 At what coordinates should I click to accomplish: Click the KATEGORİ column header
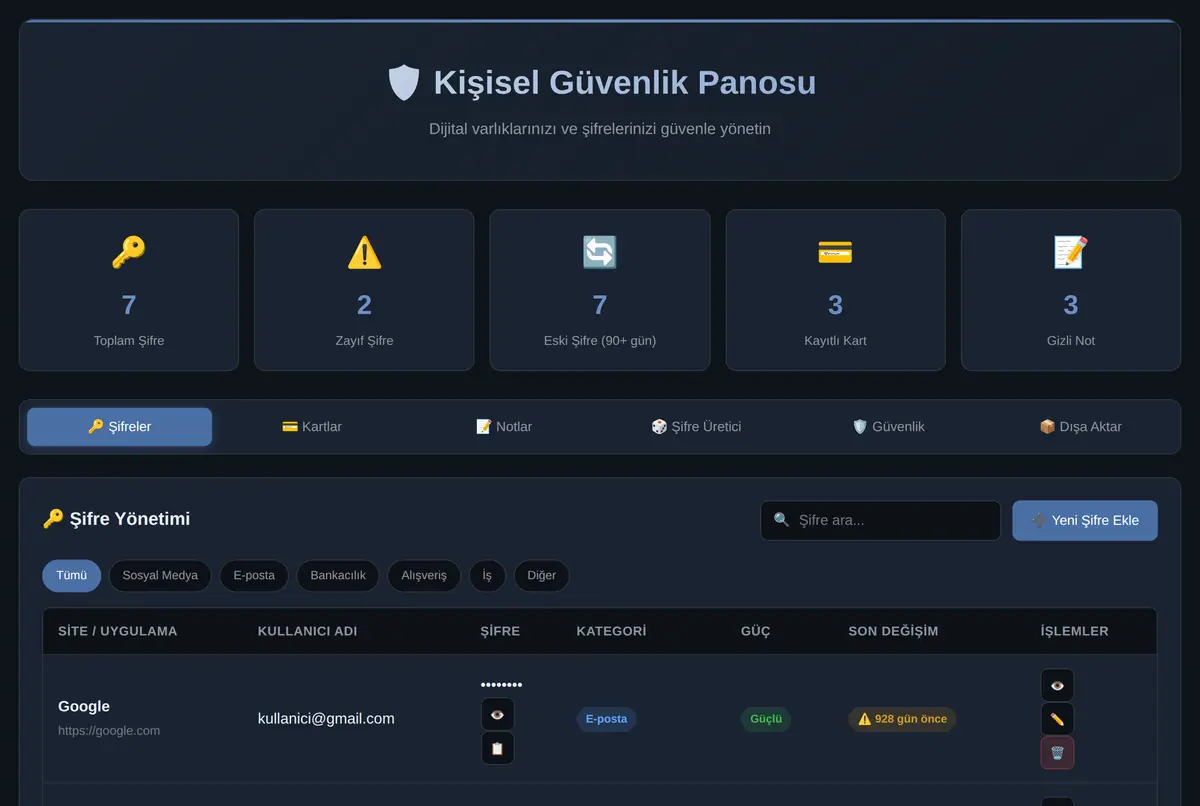pyautogui.click(x=611, y=631)
